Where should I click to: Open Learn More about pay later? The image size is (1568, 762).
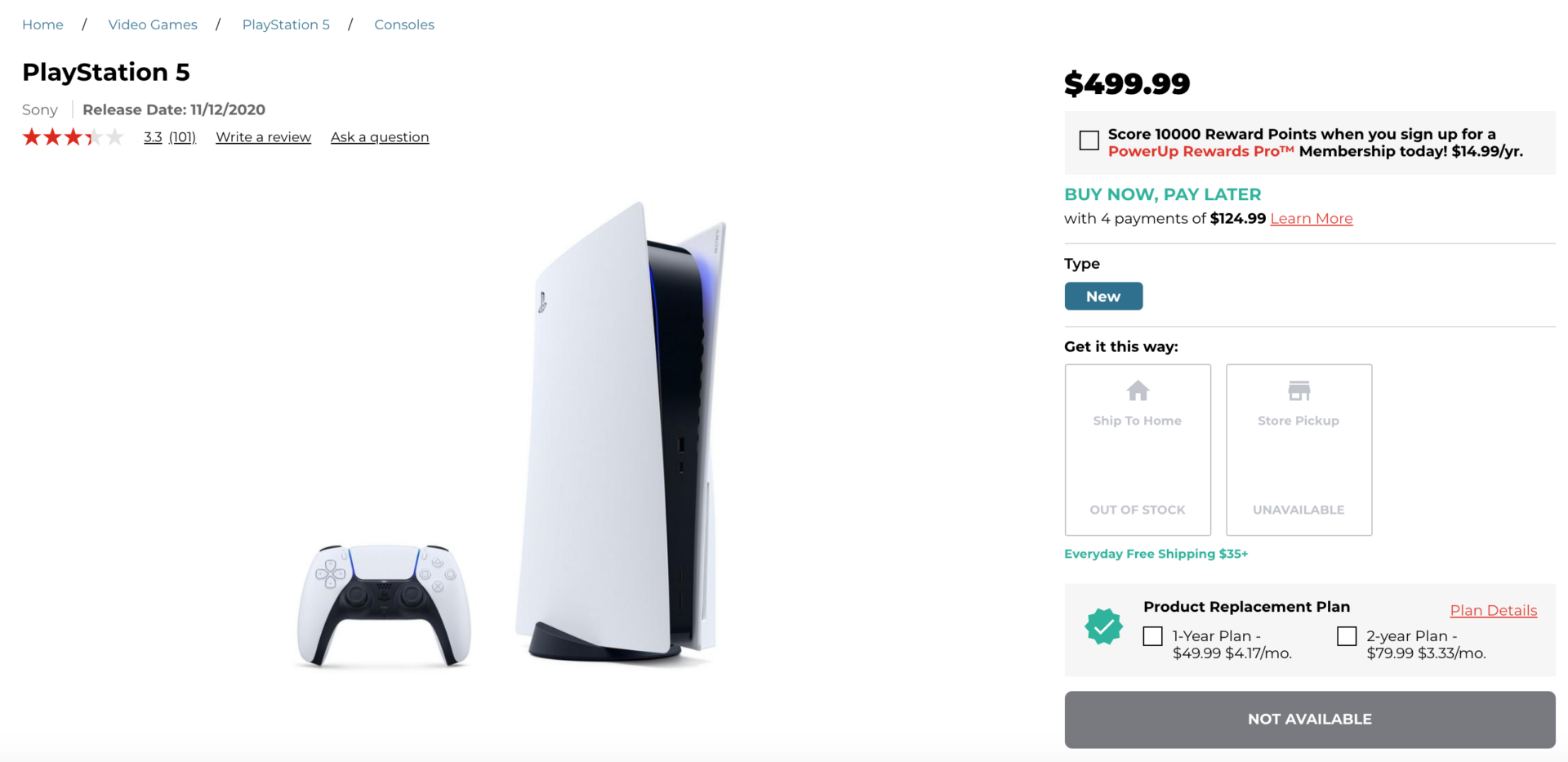click(1312, 219)
